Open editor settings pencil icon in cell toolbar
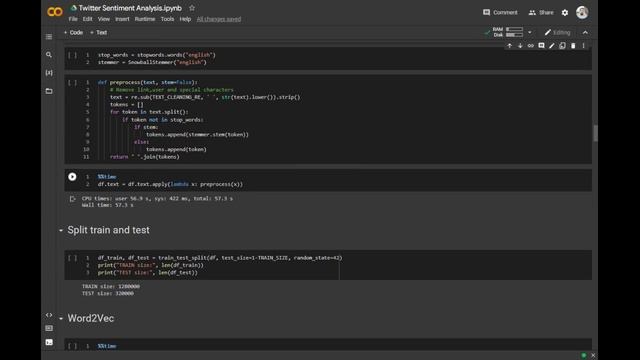Screen dimensions: 640x360 point(552,46)
